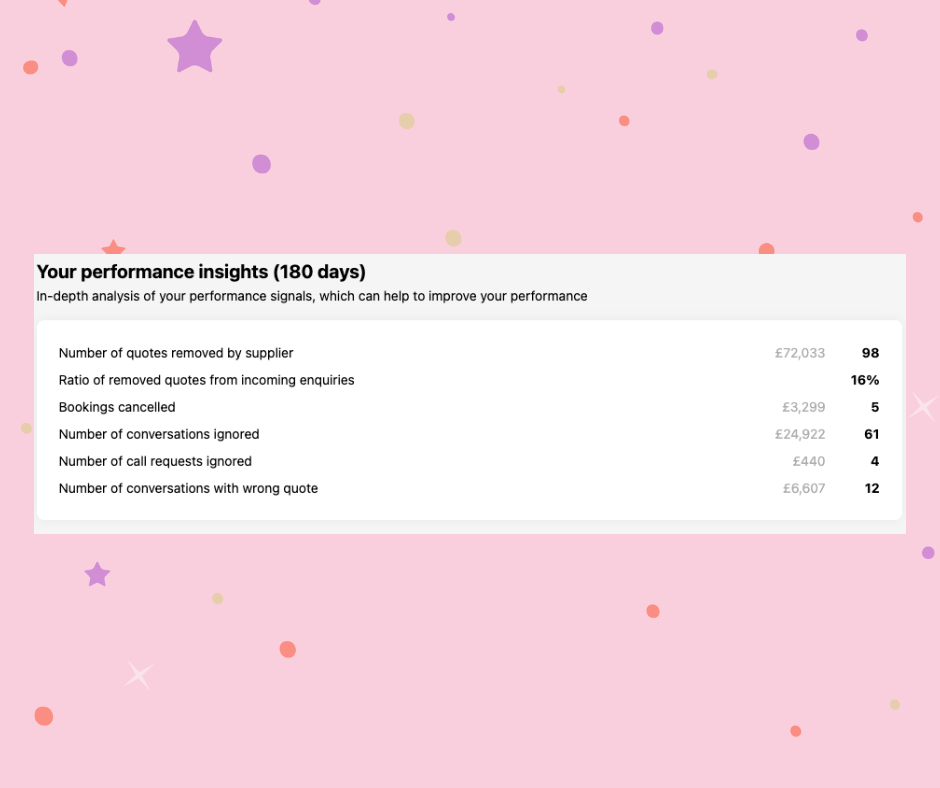
Task: Click the £3,299 cancelled bookings amount
Action: [x=804, y=407]
